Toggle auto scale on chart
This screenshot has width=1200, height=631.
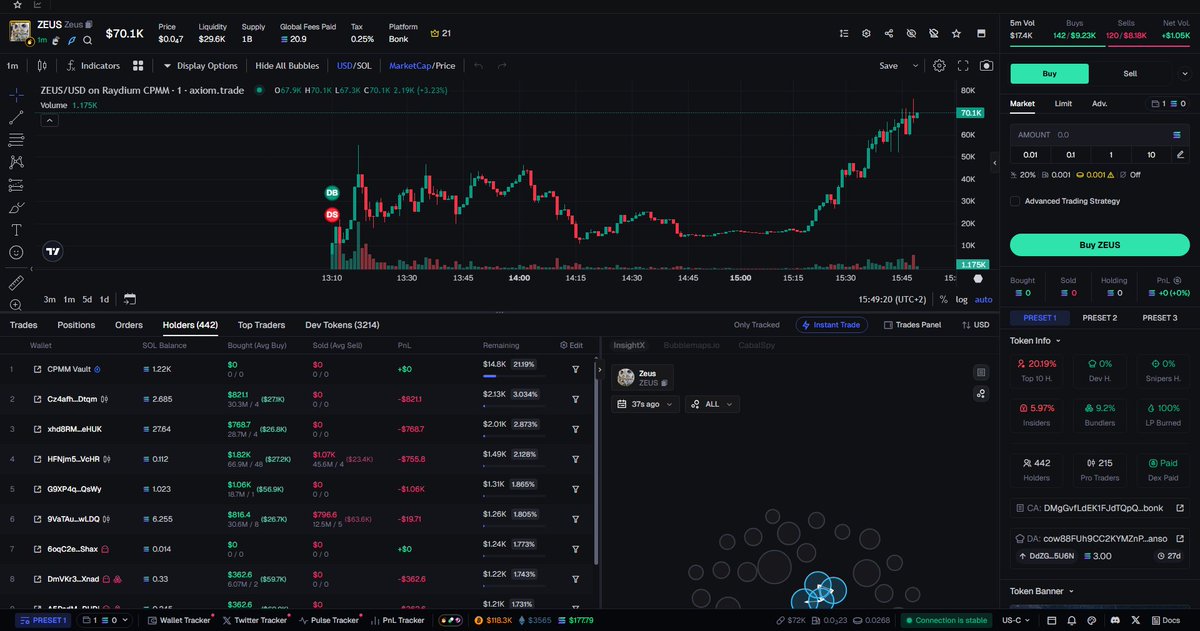(984, 299)
